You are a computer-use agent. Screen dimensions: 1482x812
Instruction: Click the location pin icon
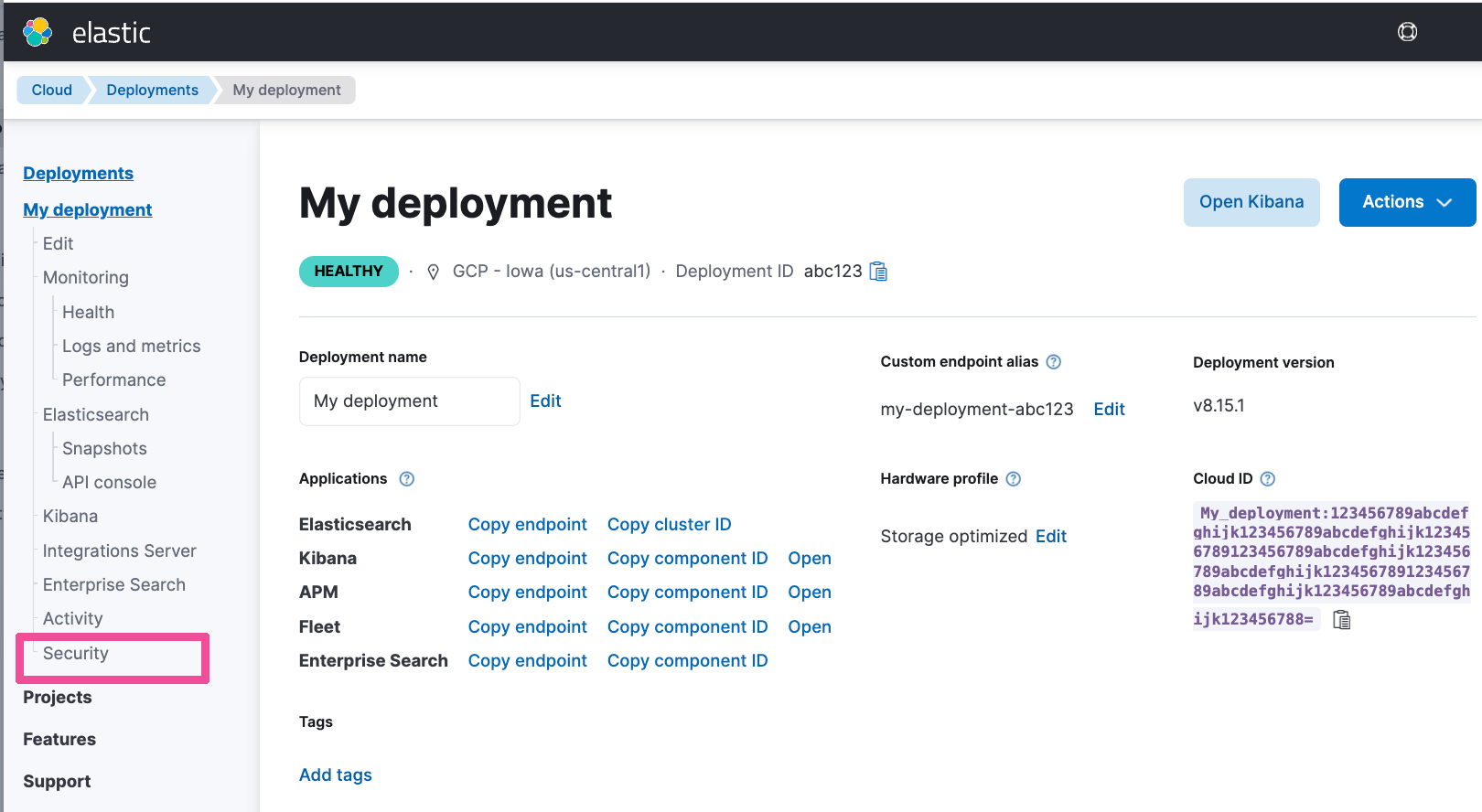(x=434, y=272)
